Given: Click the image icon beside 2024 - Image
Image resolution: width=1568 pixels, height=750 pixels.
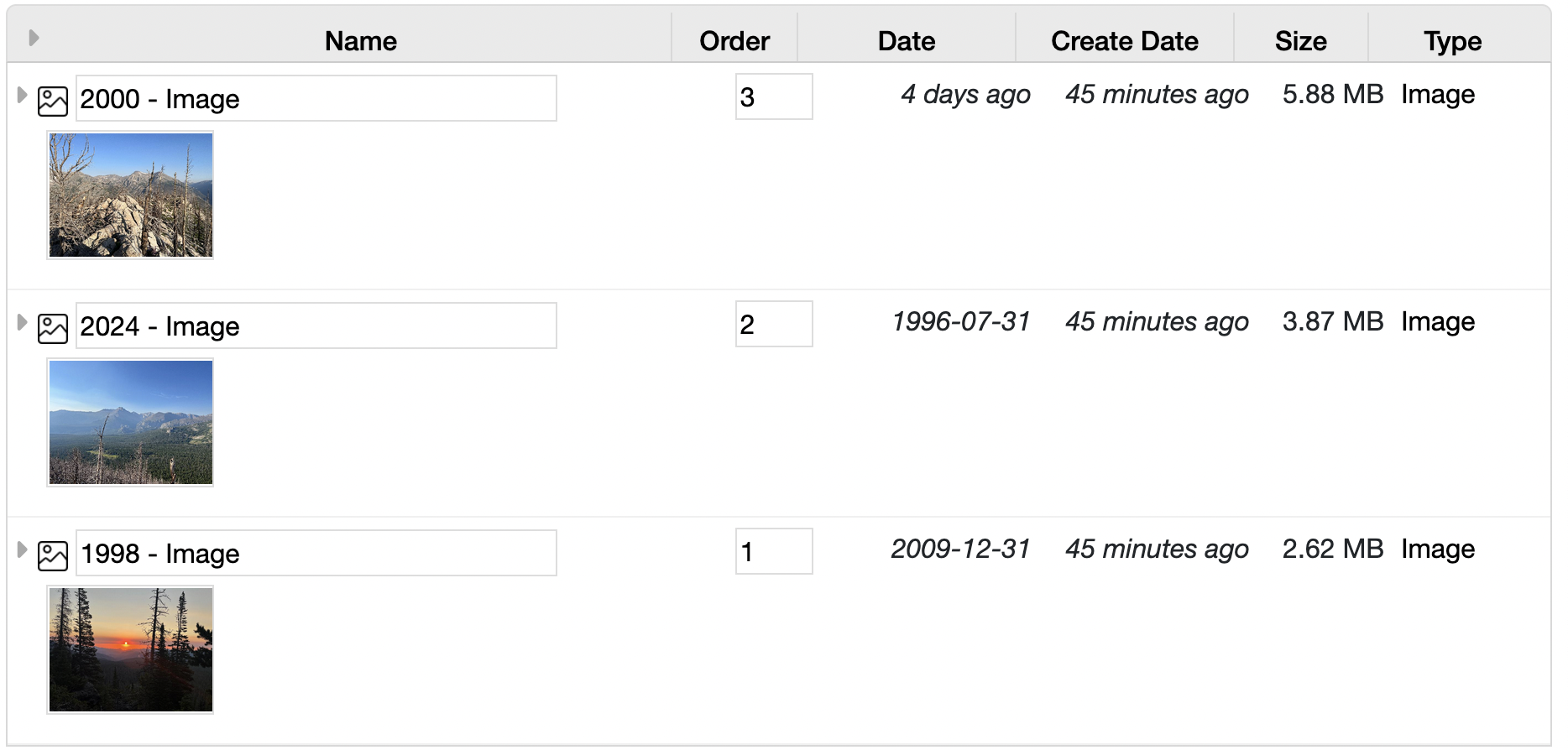Looking at the screenshot, I should 53,329.
